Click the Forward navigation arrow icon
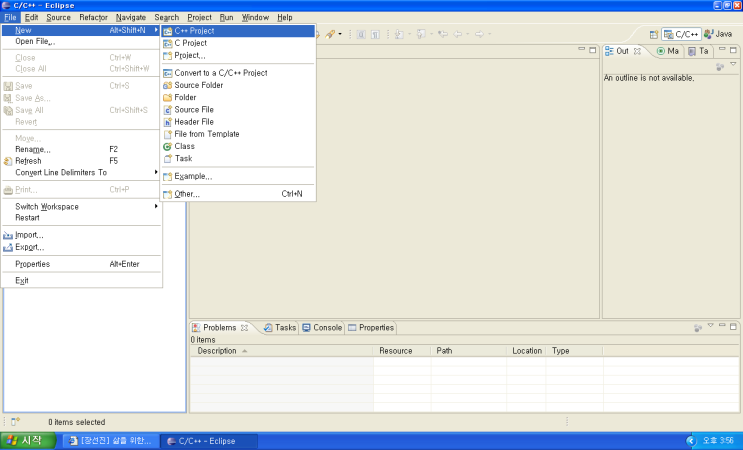 point(480,34)
